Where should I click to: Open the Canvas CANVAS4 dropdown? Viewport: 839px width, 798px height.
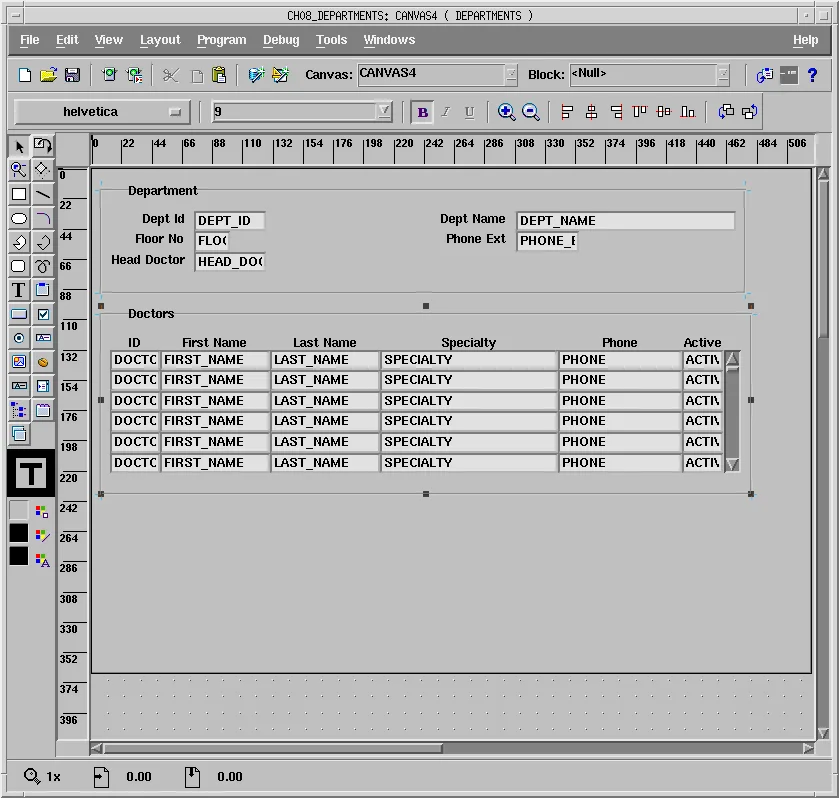[x=512, y=74]
